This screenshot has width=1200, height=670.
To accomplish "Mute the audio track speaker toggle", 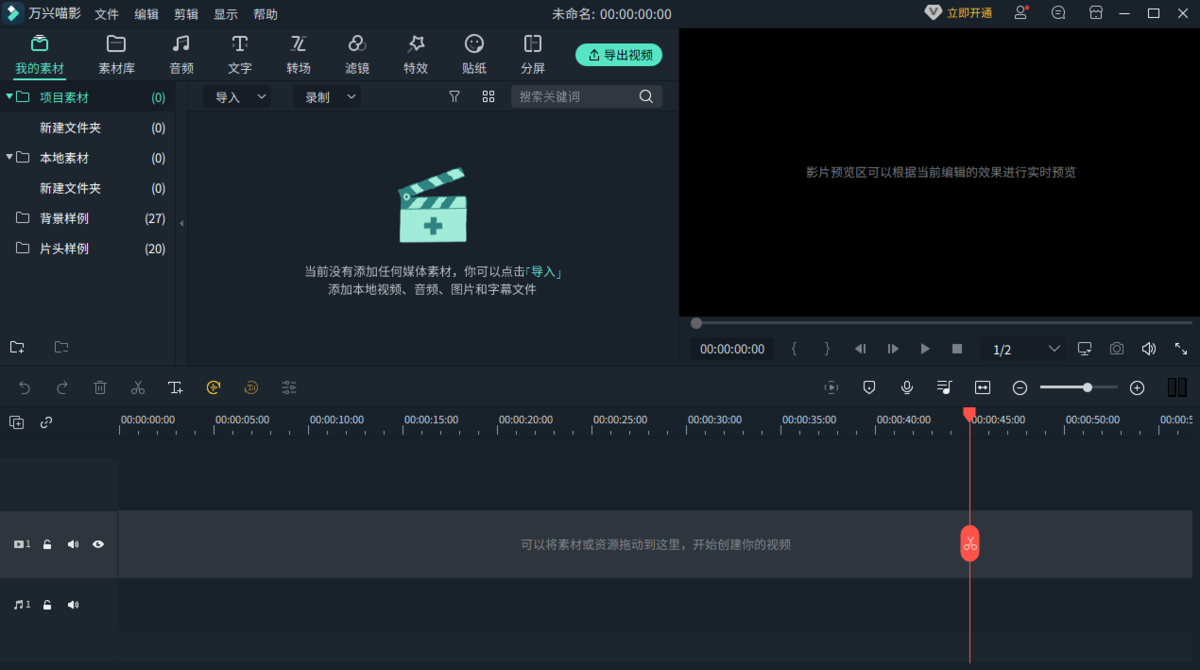I will (x=72, y=604).
